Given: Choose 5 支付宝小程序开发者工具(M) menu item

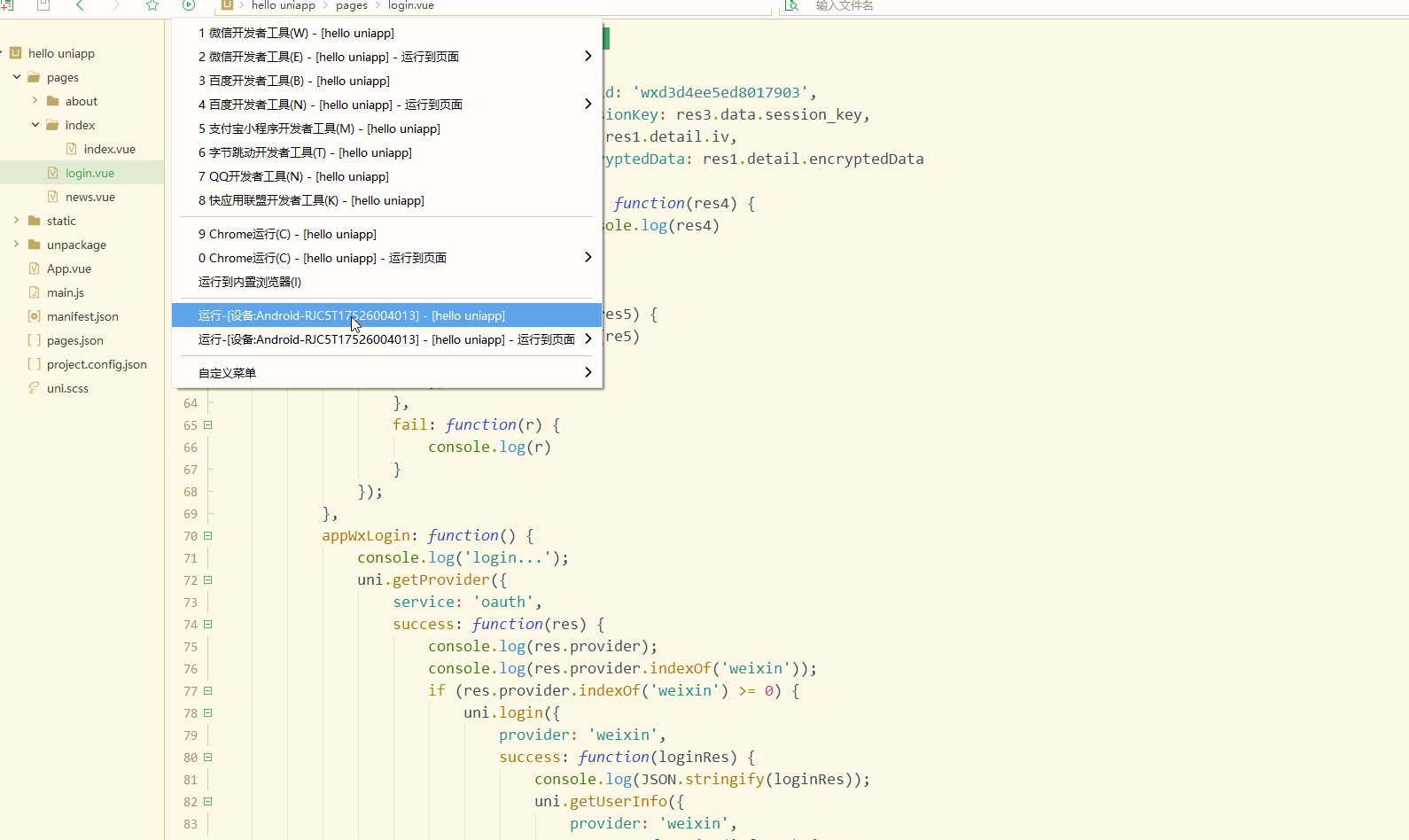Looking at the screenshot, I should (x=386, y=128).
